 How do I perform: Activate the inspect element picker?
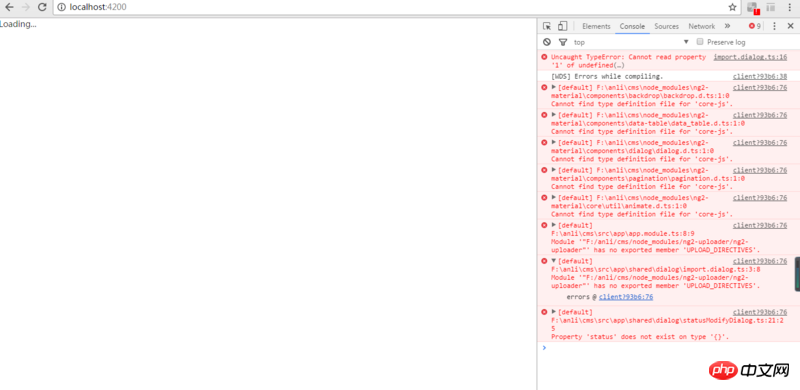[x=547, y=26]
